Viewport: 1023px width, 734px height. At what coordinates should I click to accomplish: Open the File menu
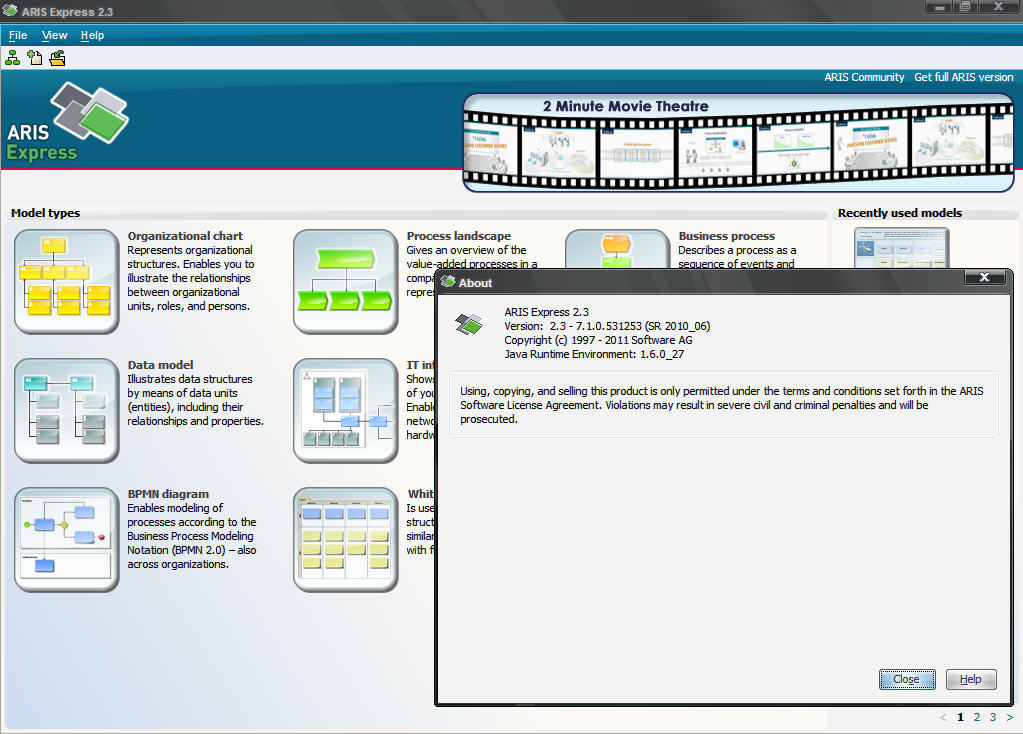[18, 35]
